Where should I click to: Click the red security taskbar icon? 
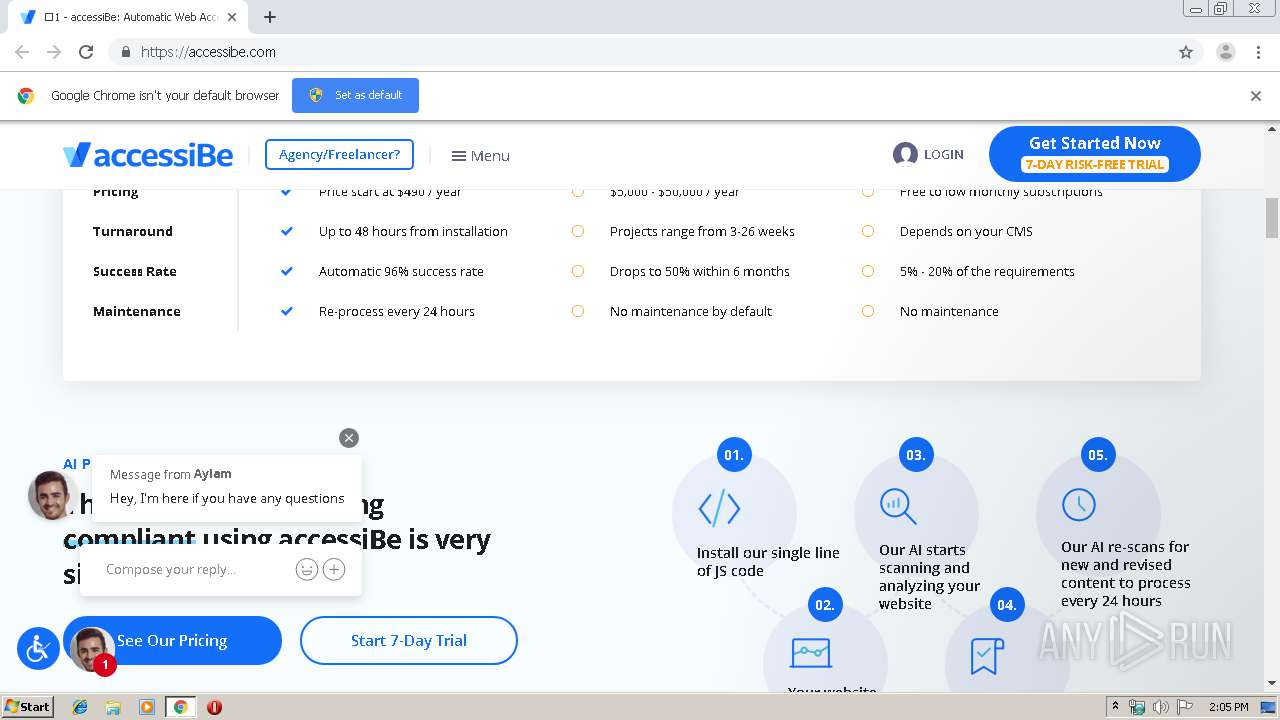[214, 707]
